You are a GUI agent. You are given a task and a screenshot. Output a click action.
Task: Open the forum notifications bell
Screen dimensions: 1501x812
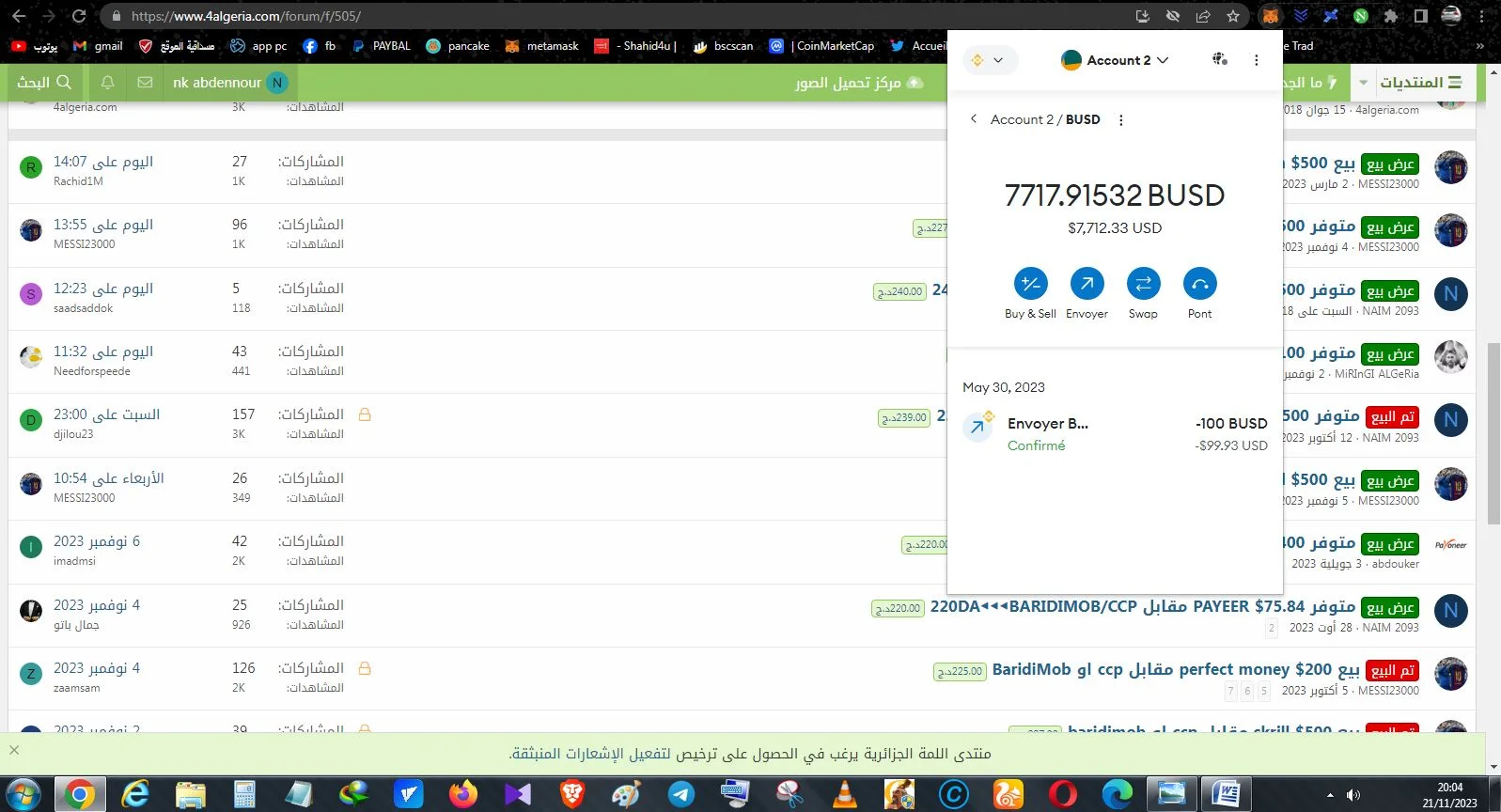pyautogui.click(x=107, y=83)
